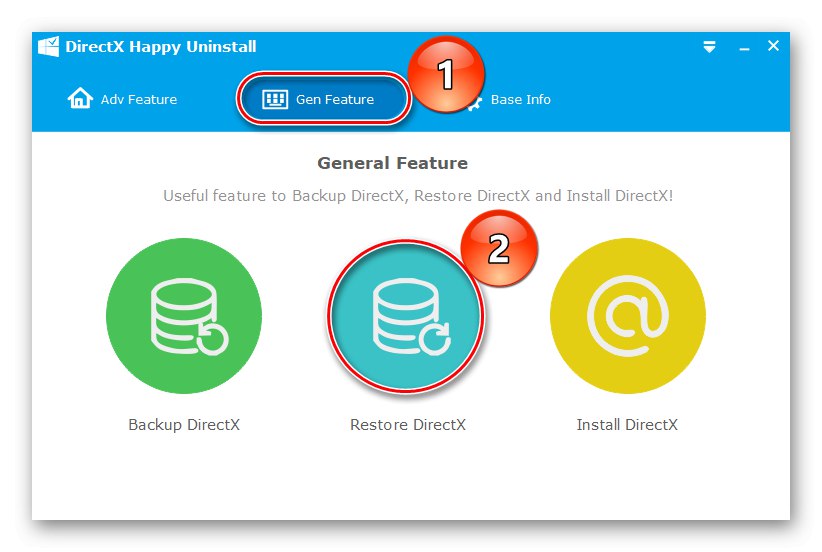
Task: Click the green Backup DirectX circle icon
Action: pyautogui.click(x=183, y=316)
